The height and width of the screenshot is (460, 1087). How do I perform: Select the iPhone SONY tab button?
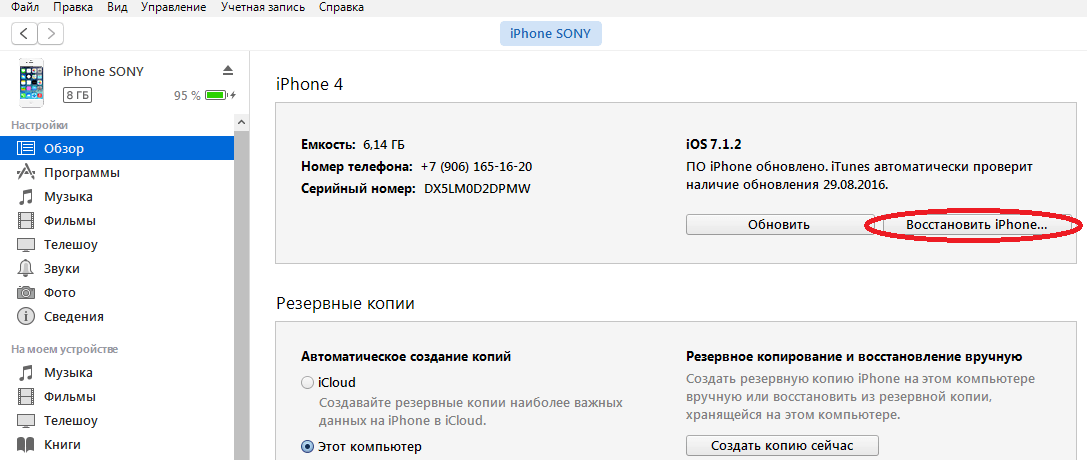[550, 34]
